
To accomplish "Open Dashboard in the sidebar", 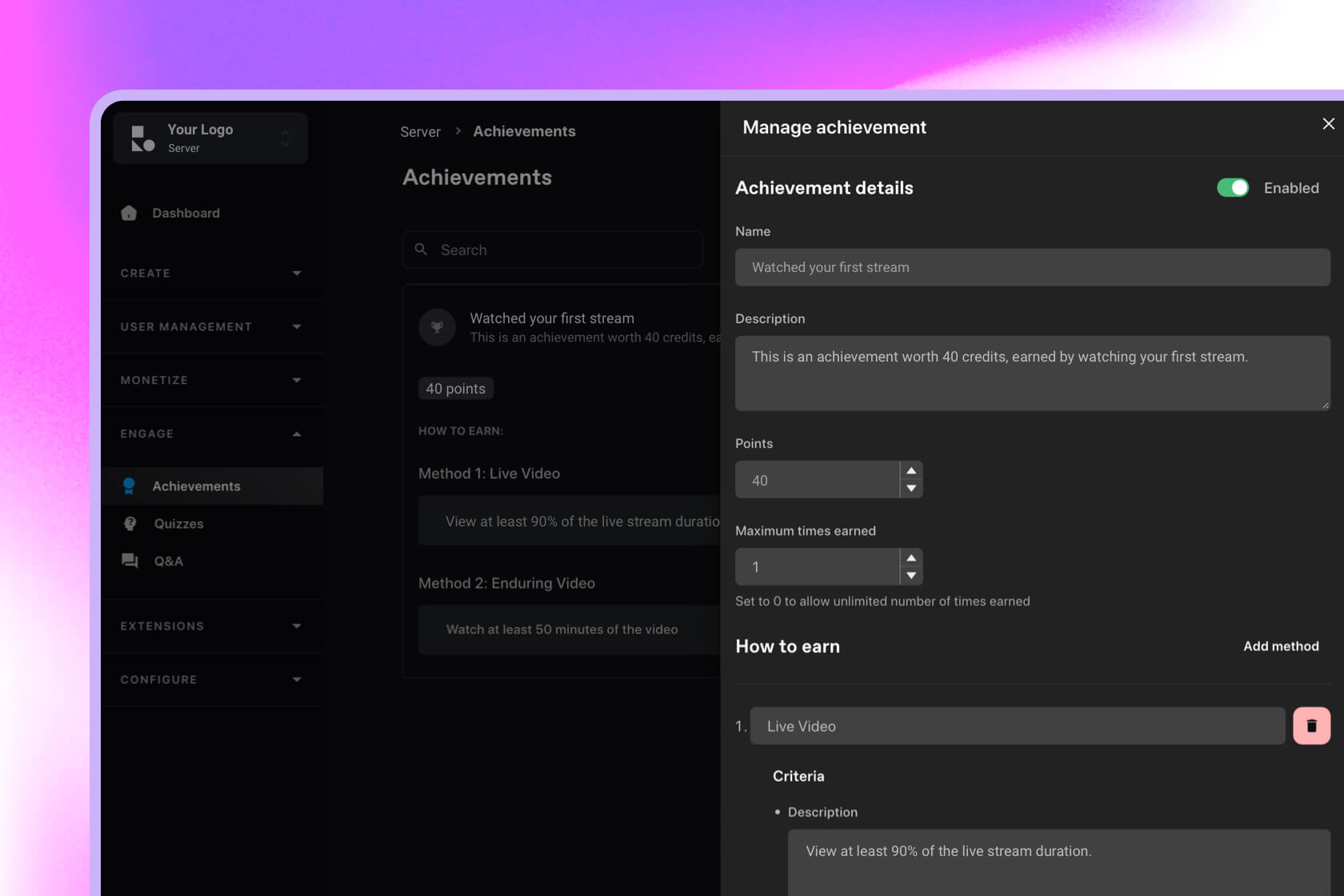I will click(x=186, y=213).
